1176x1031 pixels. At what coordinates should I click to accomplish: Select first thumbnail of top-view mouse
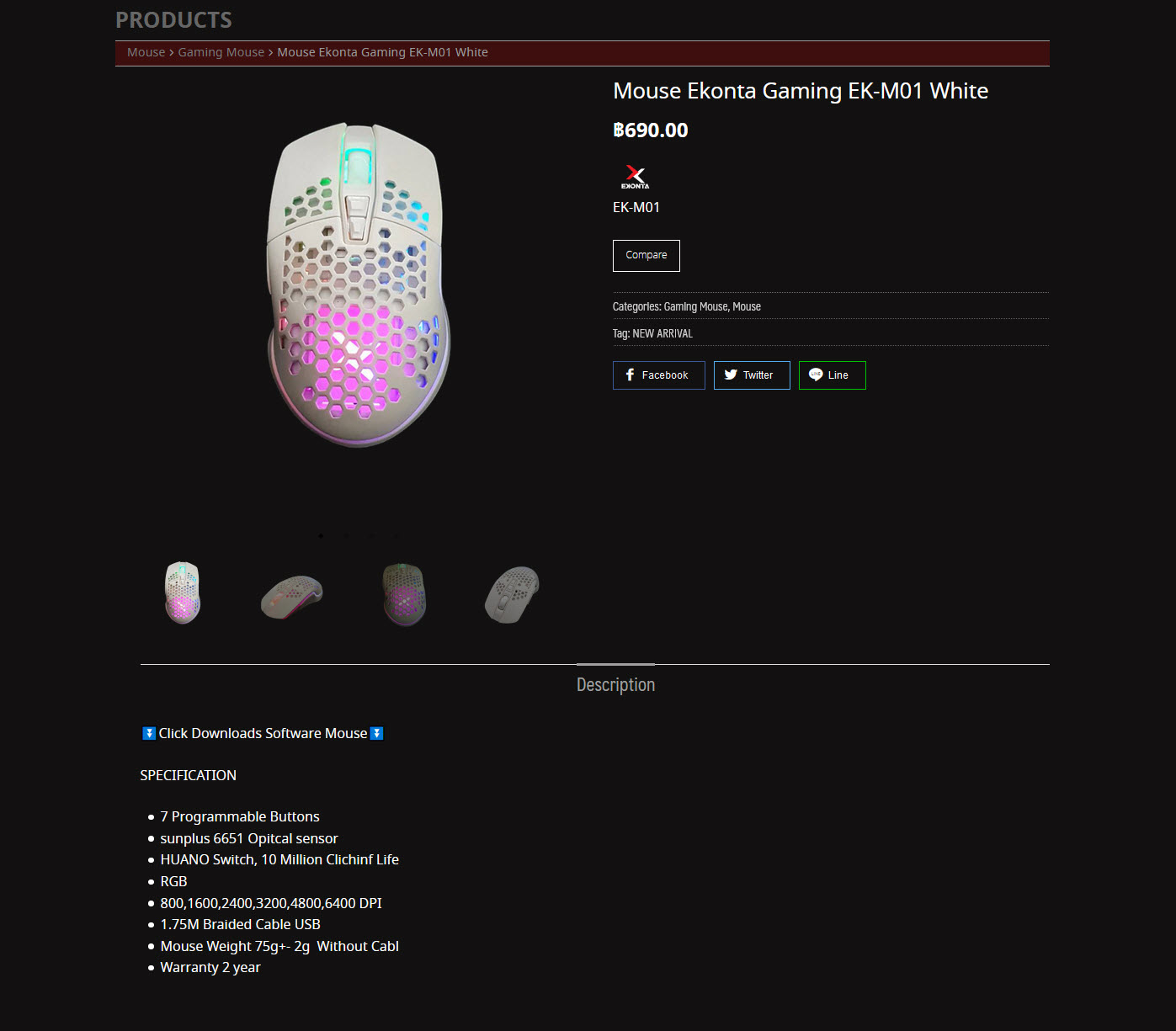pyautogui.click(x=183, y=593)
